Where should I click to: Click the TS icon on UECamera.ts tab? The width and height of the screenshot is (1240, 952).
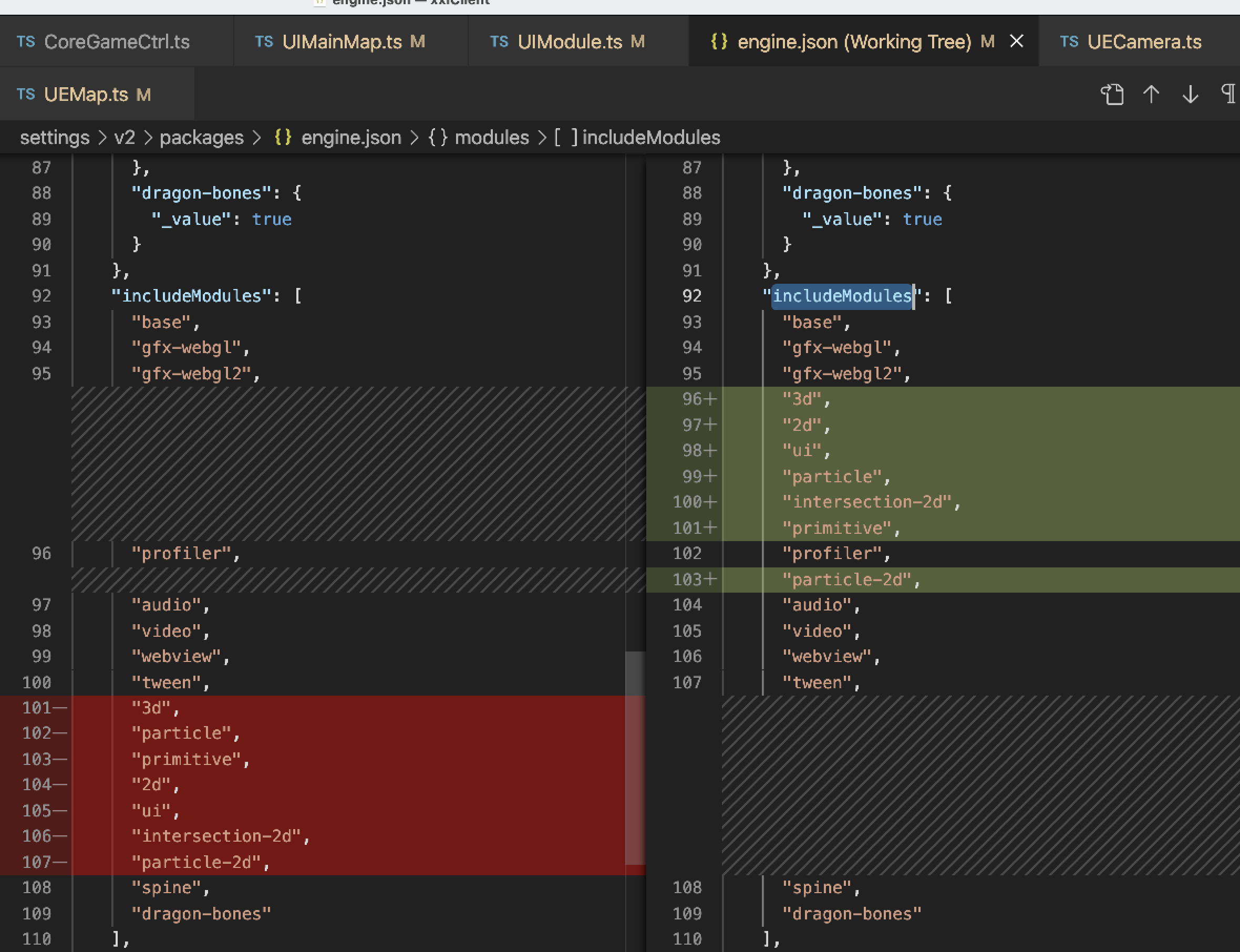click(x=1069, y=42)
